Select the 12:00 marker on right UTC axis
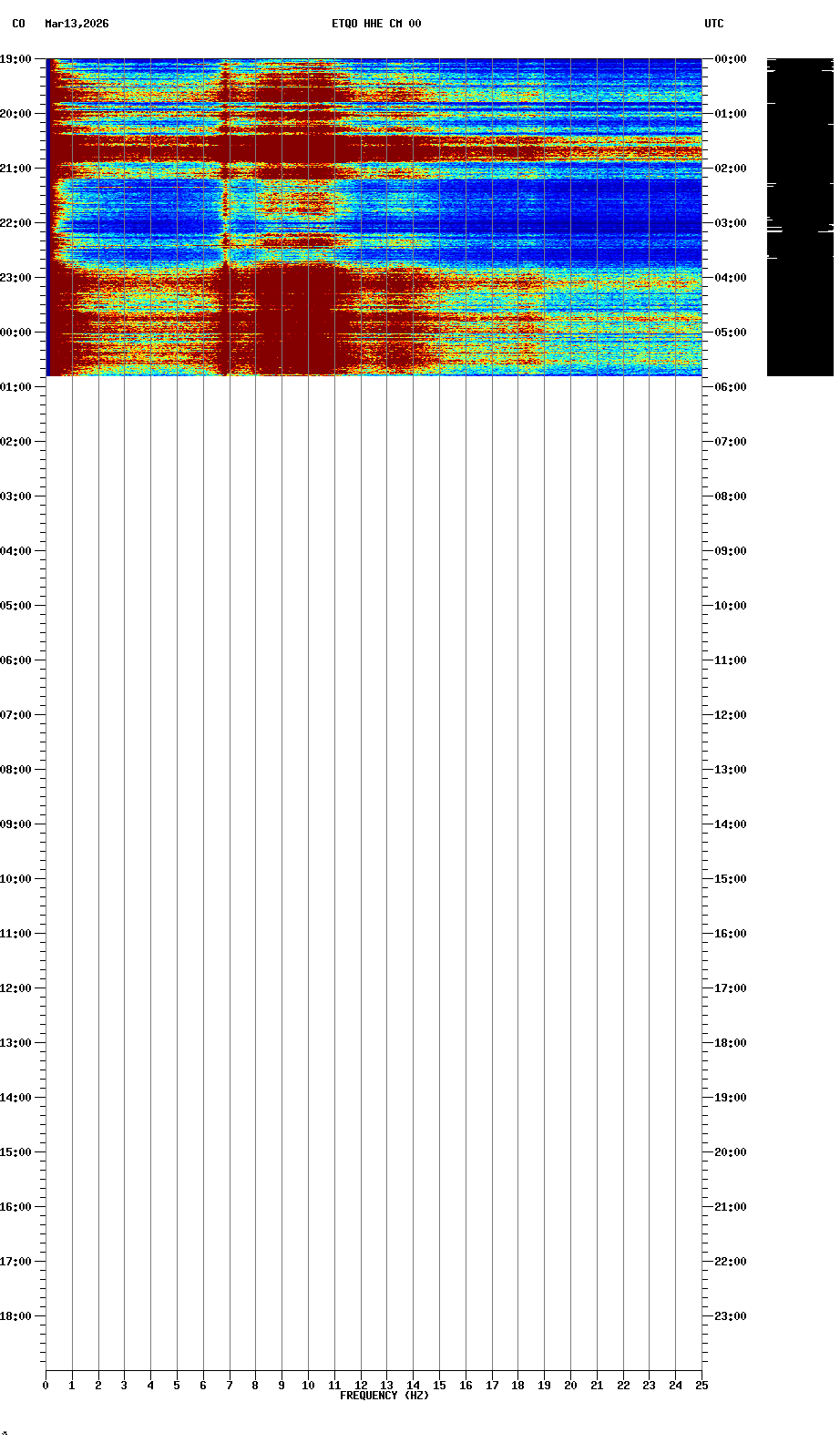Viewport: 840px width, 1443px height. [730, 715]
